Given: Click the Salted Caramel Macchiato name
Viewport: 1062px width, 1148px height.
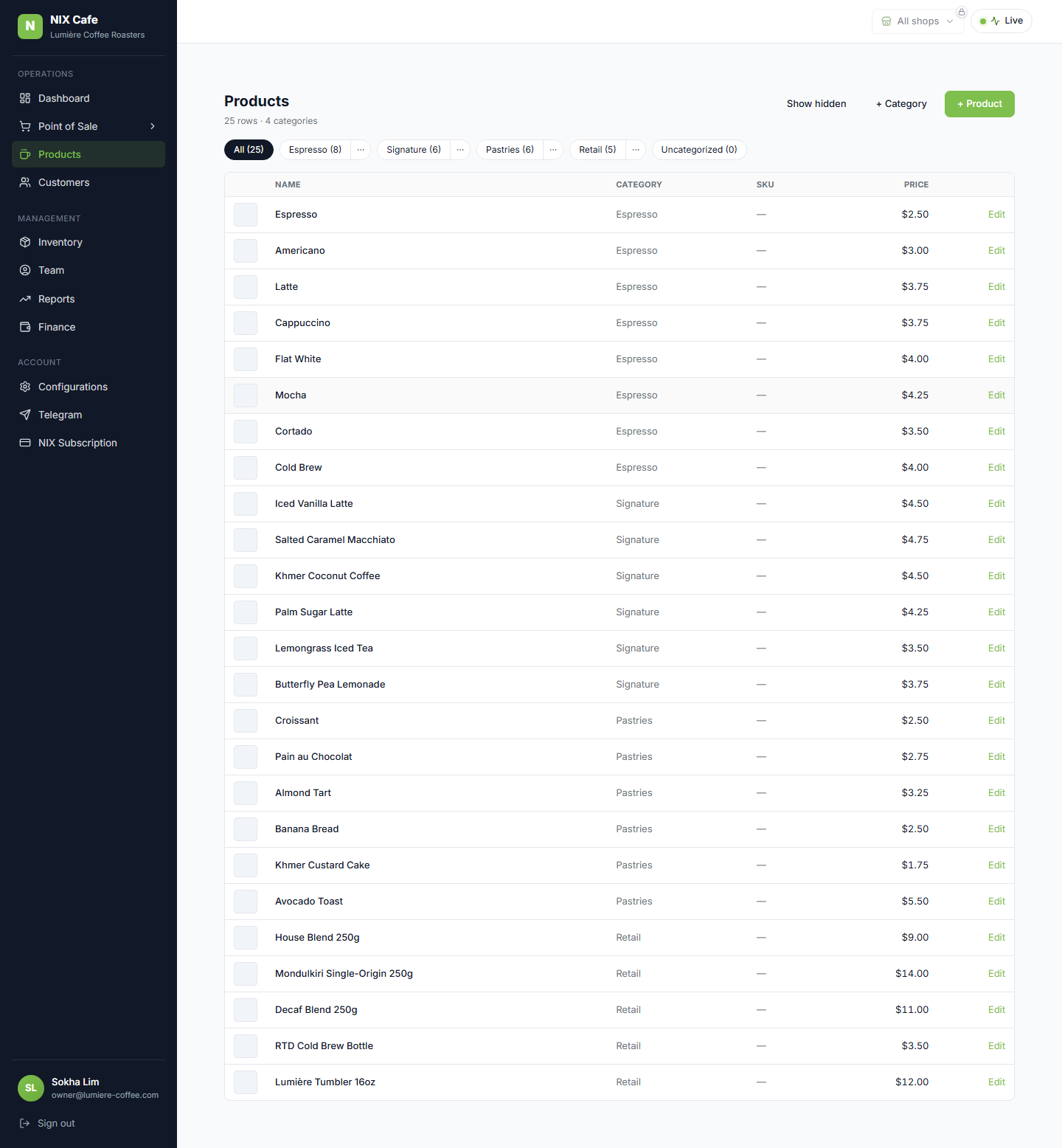Looking at the screenshot, I should pos(335,540).
